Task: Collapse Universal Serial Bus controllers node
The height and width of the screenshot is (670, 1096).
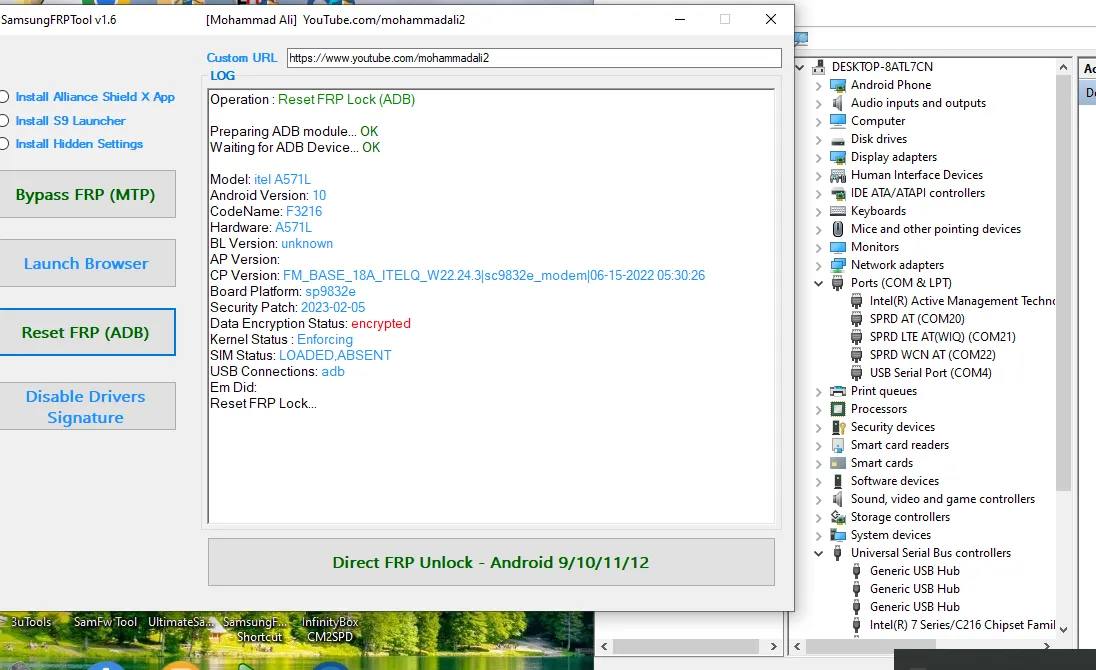Action: click(x=819, y=553)
